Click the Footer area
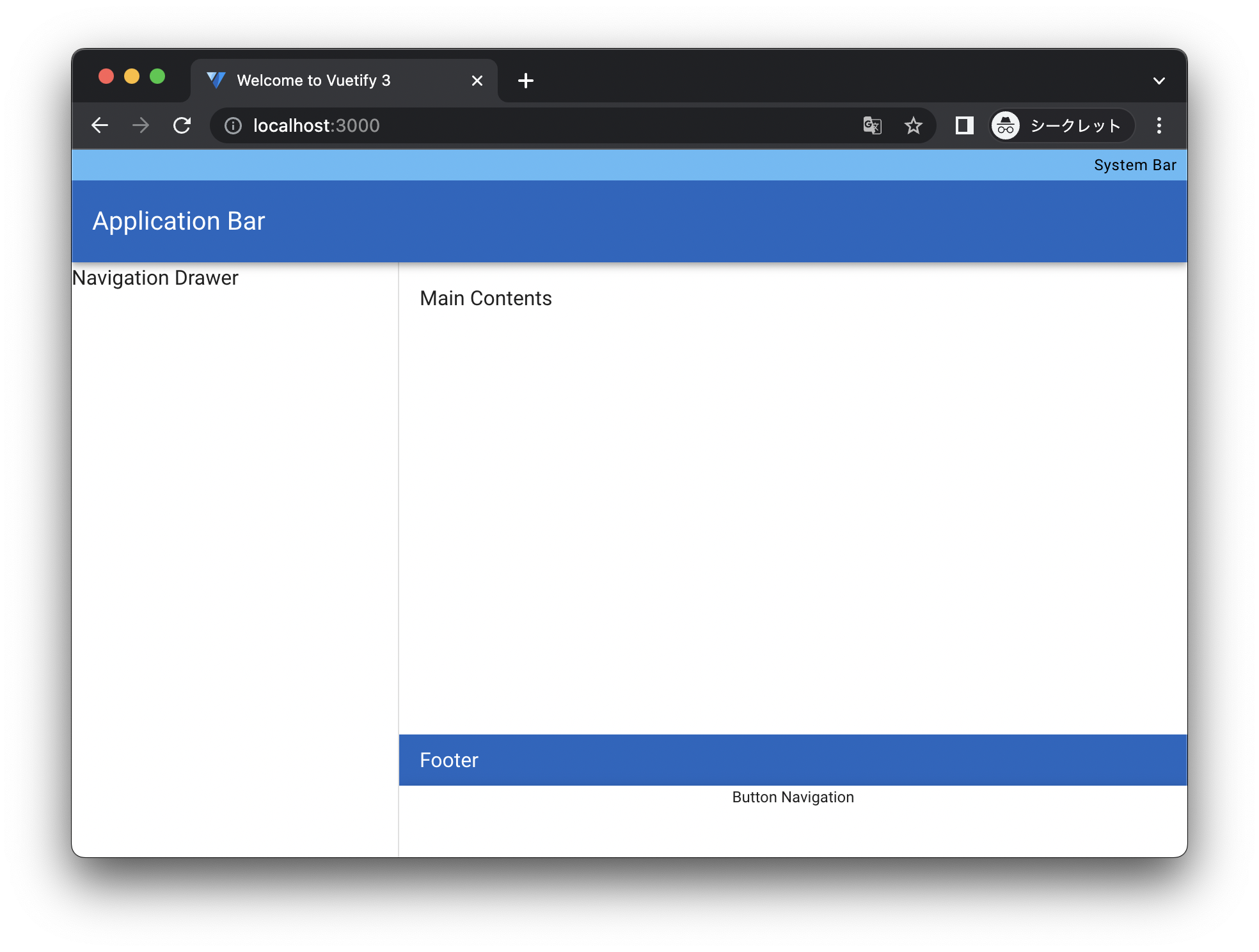1259x952 pixels. coord(448,760)
